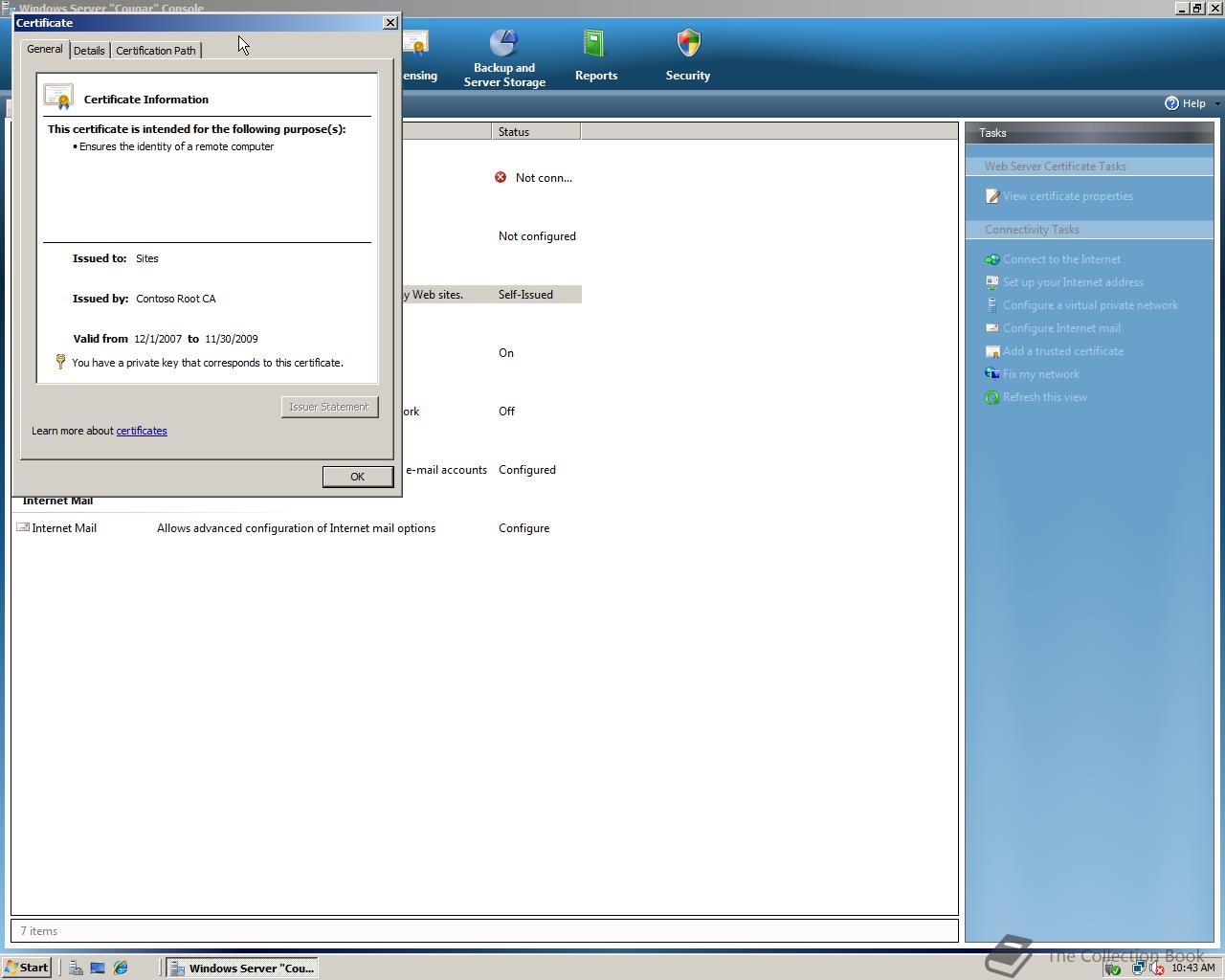Click the Not conn... status text
The width and height of the screenshot is (1225, 980).
pyautogui.click(x=544, y=178)
